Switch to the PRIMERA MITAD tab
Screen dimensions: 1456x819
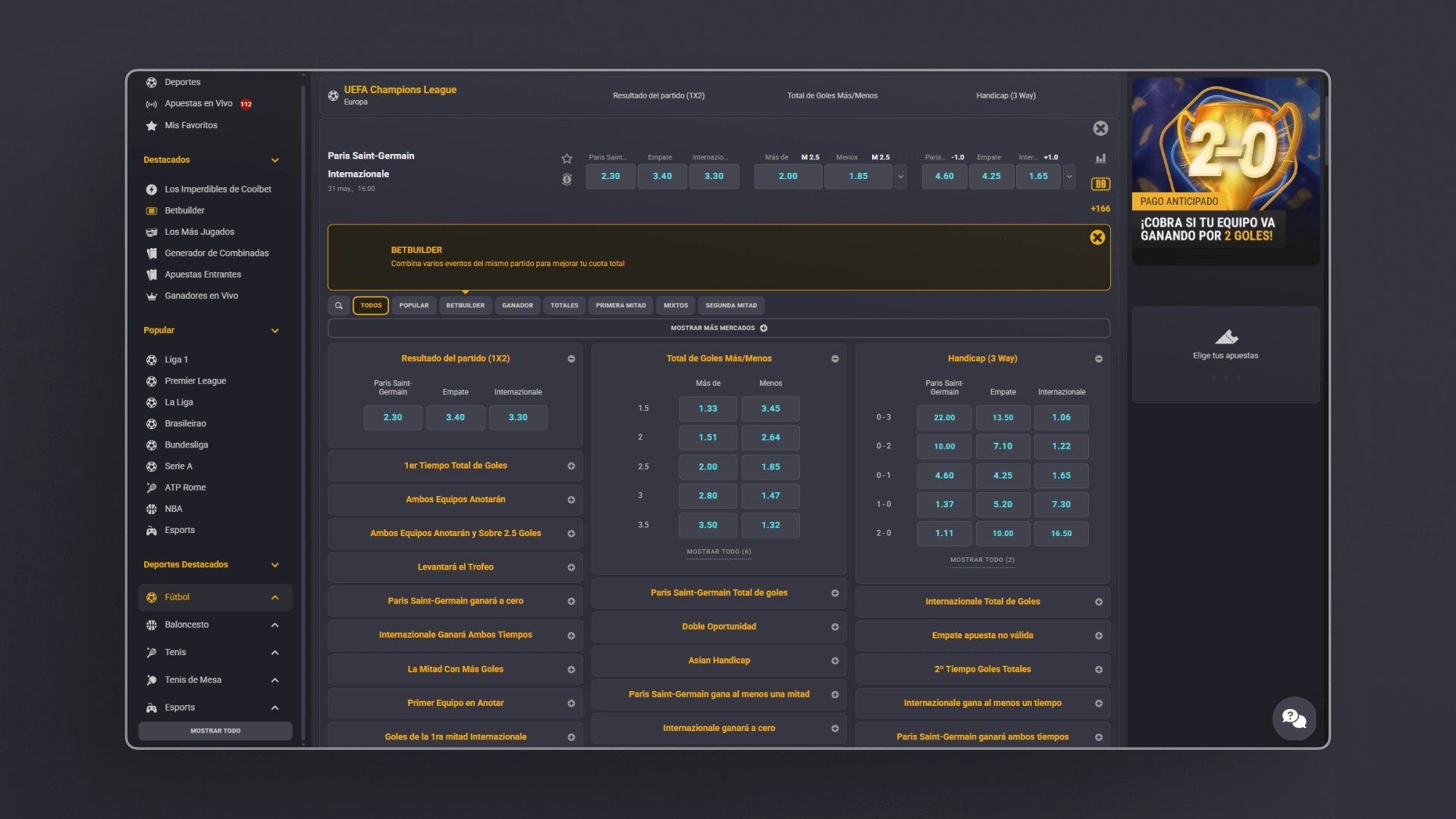(x=621, y=306)
